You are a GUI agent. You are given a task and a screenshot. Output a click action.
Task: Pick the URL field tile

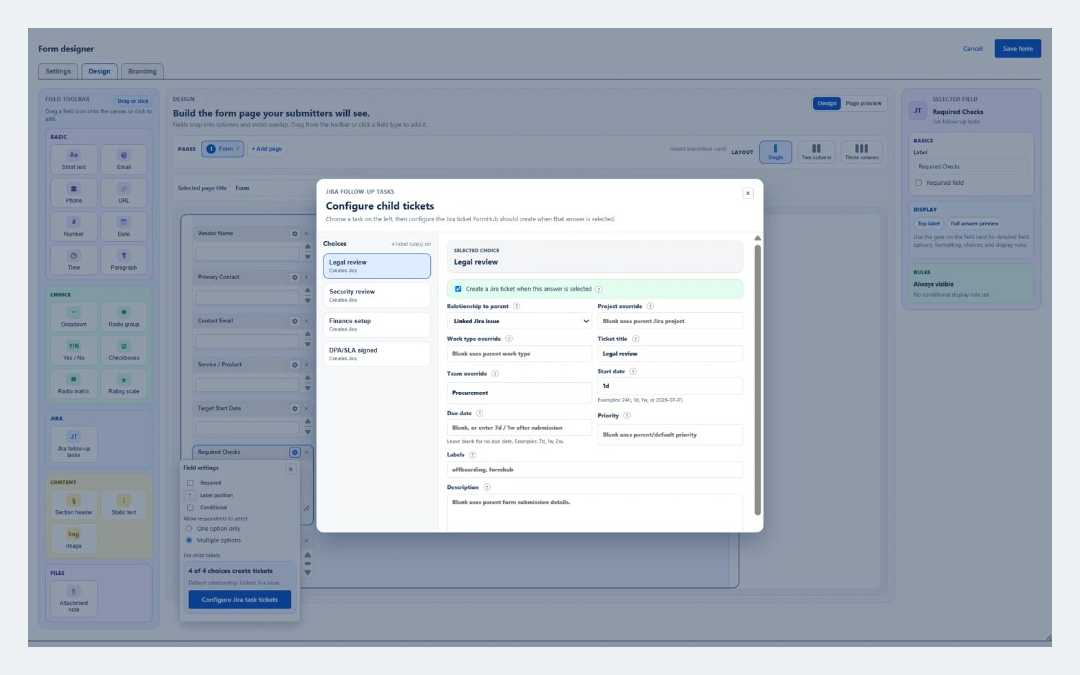click(x=123, y=193)
